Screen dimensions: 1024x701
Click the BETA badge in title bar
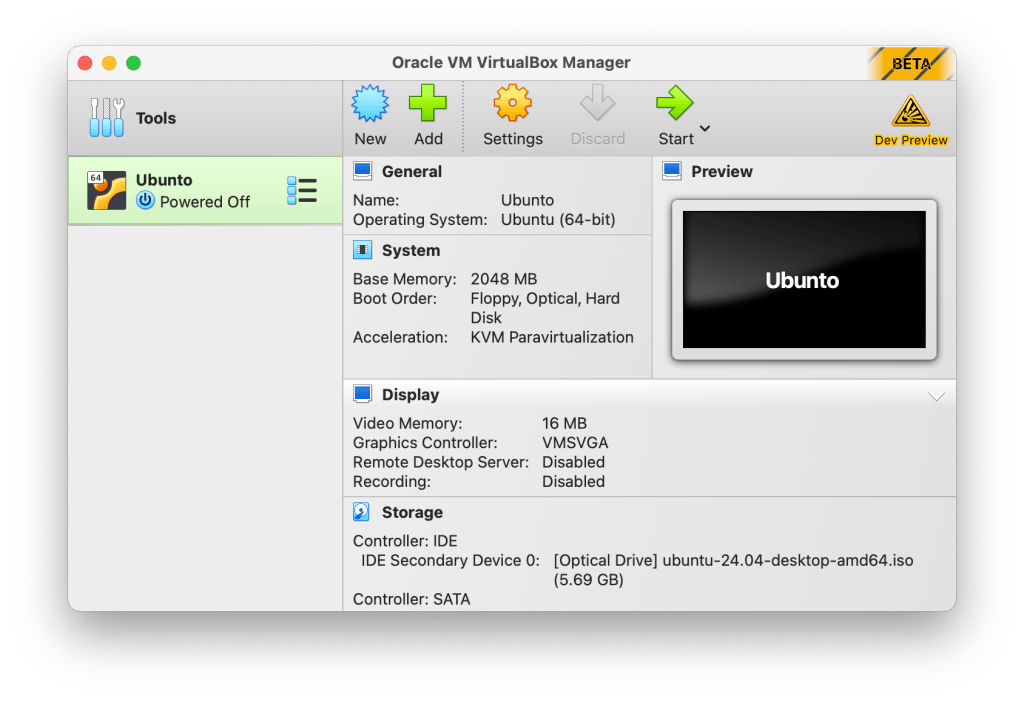click(910, 63)
